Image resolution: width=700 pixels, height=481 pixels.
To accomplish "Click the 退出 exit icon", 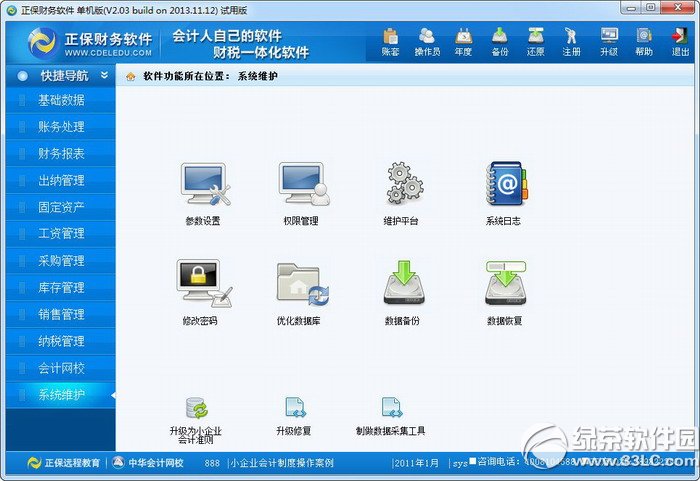I will pyautogui.click(x=680, y=42).
